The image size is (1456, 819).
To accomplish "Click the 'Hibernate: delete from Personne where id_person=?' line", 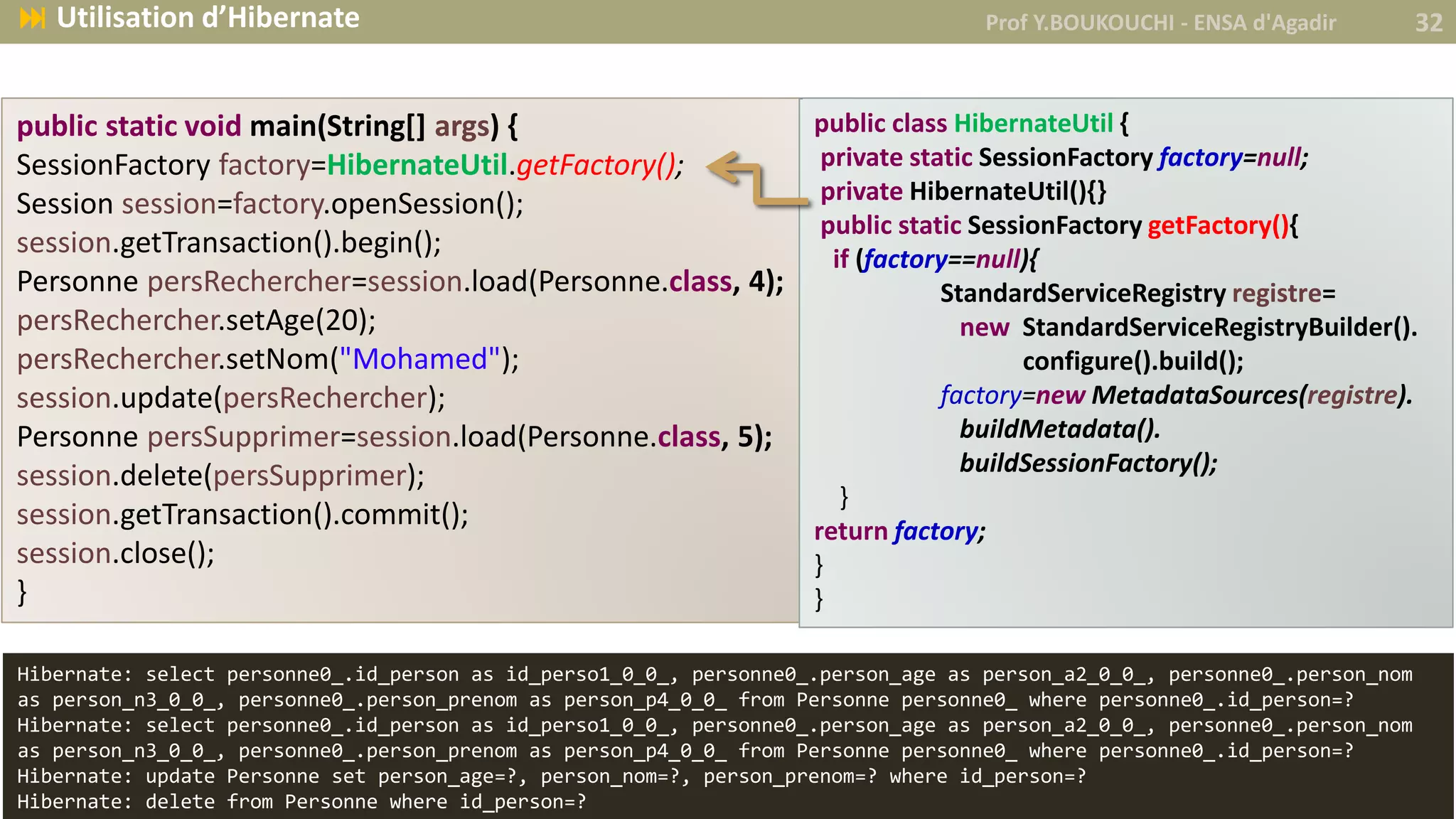I will click(x=302, y=802).
